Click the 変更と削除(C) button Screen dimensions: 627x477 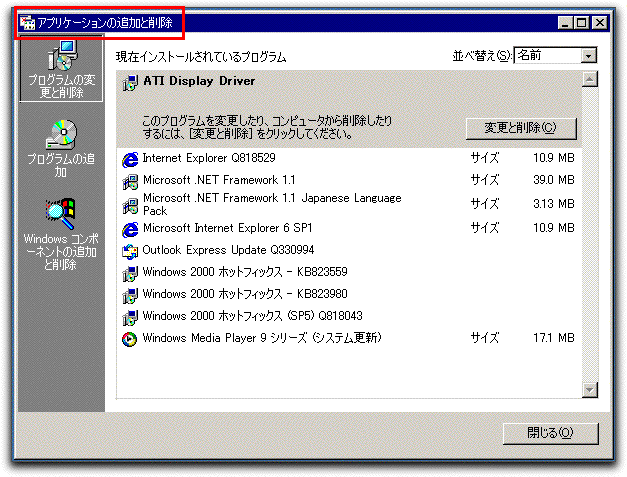coord(521,128)
